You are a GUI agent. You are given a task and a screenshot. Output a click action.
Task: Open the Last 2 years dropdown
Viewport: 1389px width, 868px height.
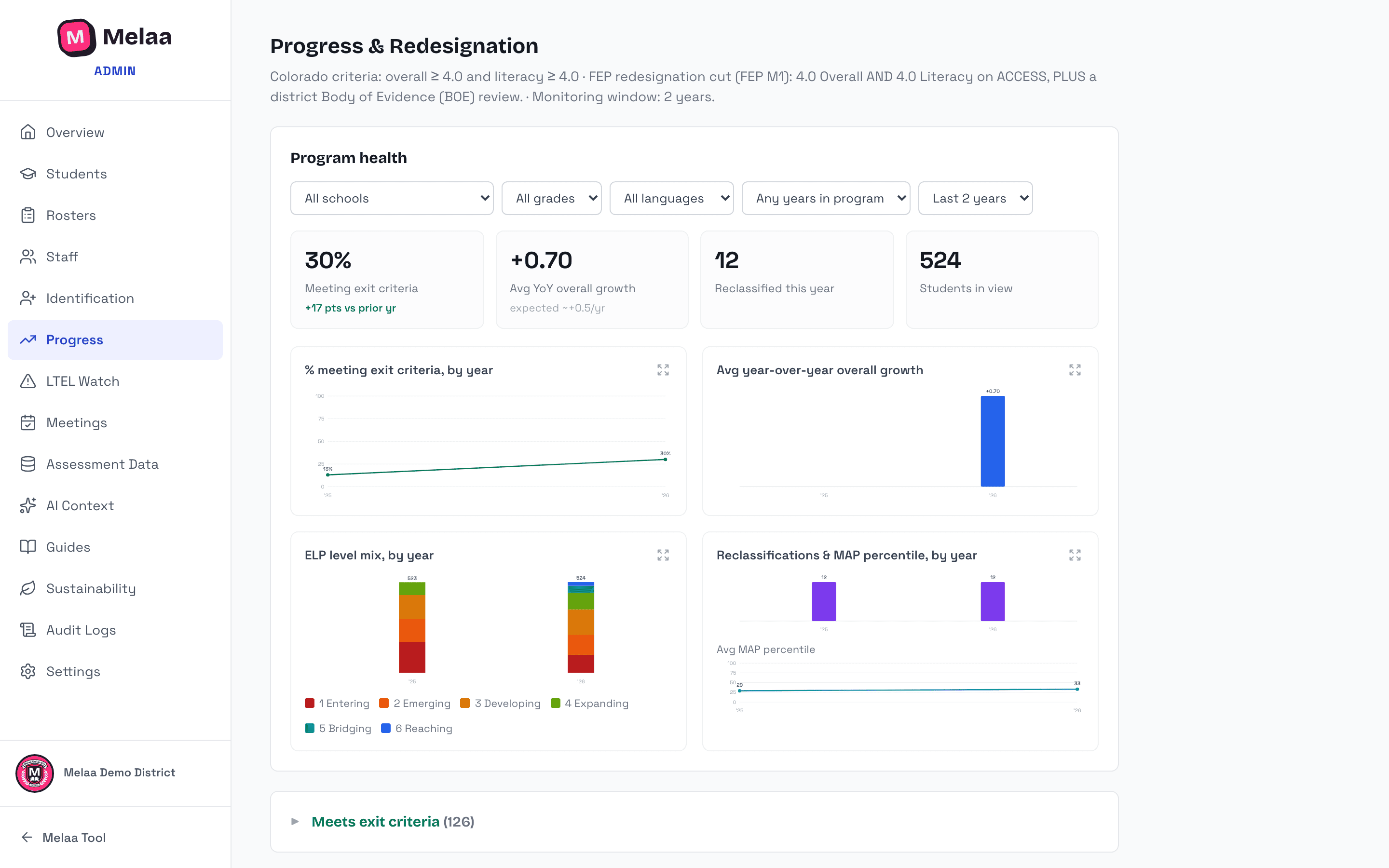975,198
